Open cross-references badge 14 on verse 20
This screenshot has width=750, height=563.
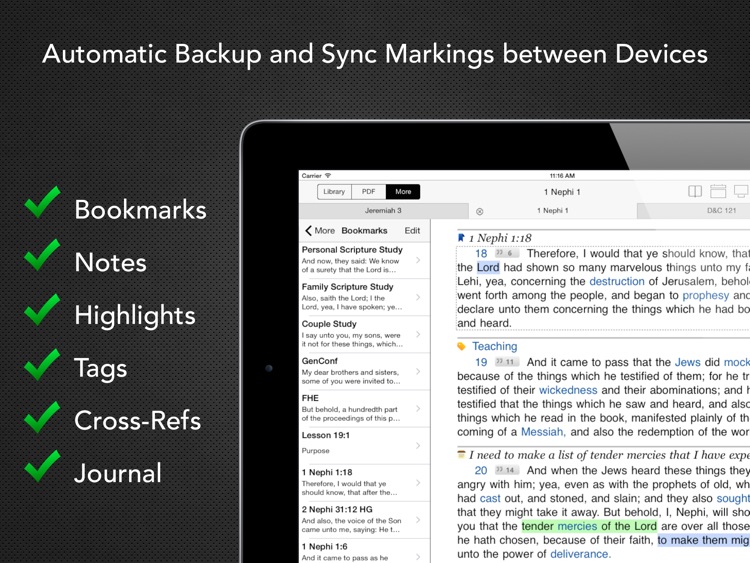click(506, 470)
